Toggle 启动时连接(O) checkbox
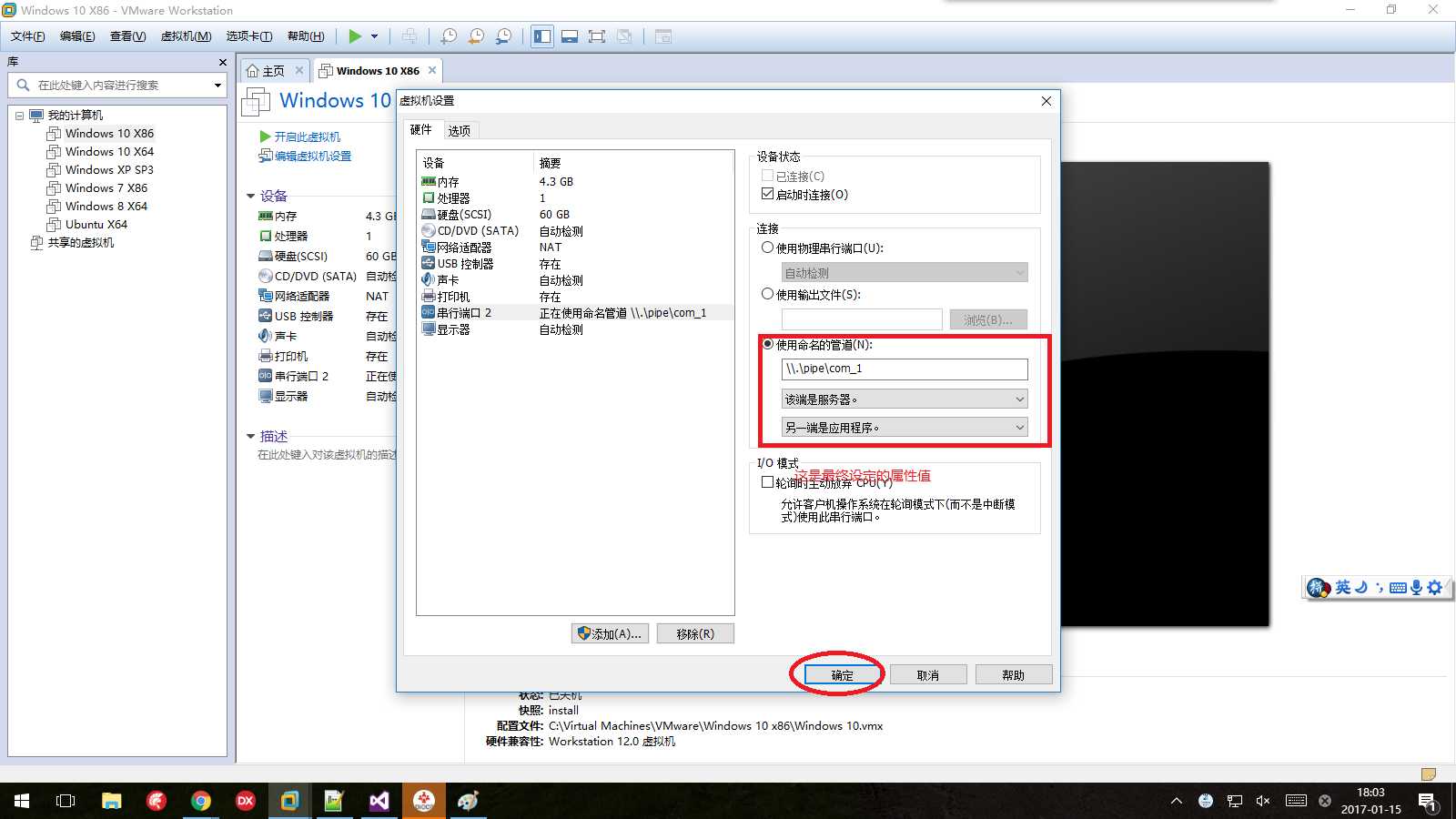The image size is (1456, 819). (x=767, y=194)
